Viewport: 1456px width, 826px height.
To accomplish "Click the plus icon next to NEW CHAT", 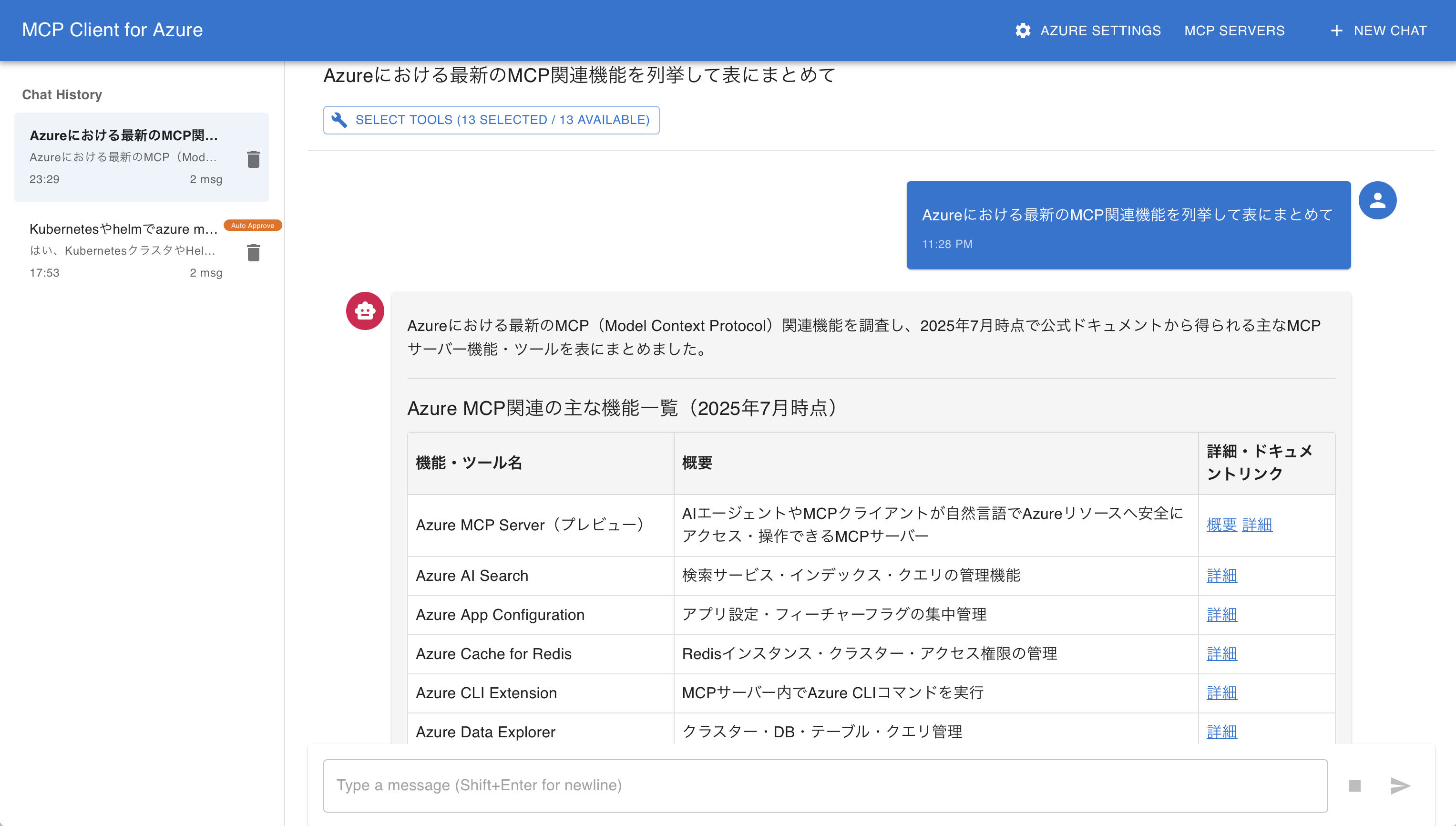I will [x=1337, y=31].
